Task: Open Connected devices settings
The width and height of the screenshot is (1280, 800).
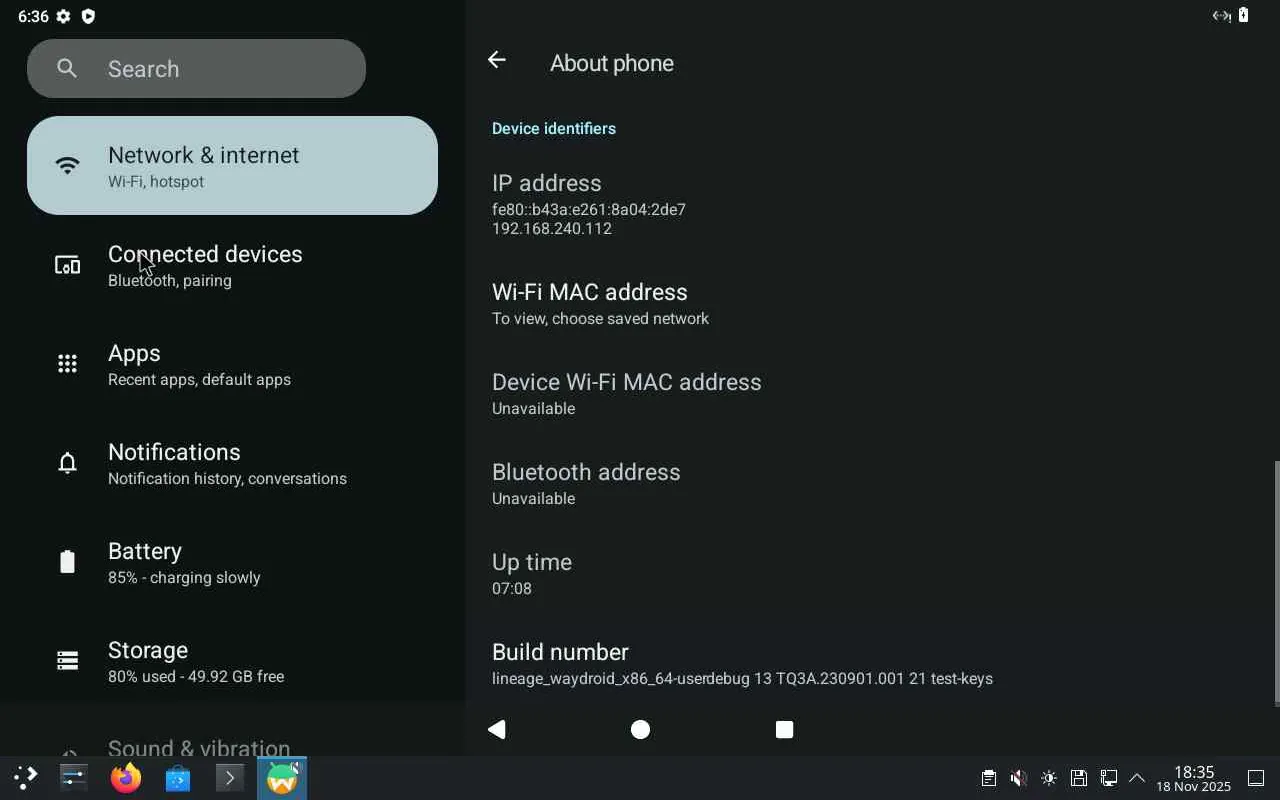Action: click(232, 265)
